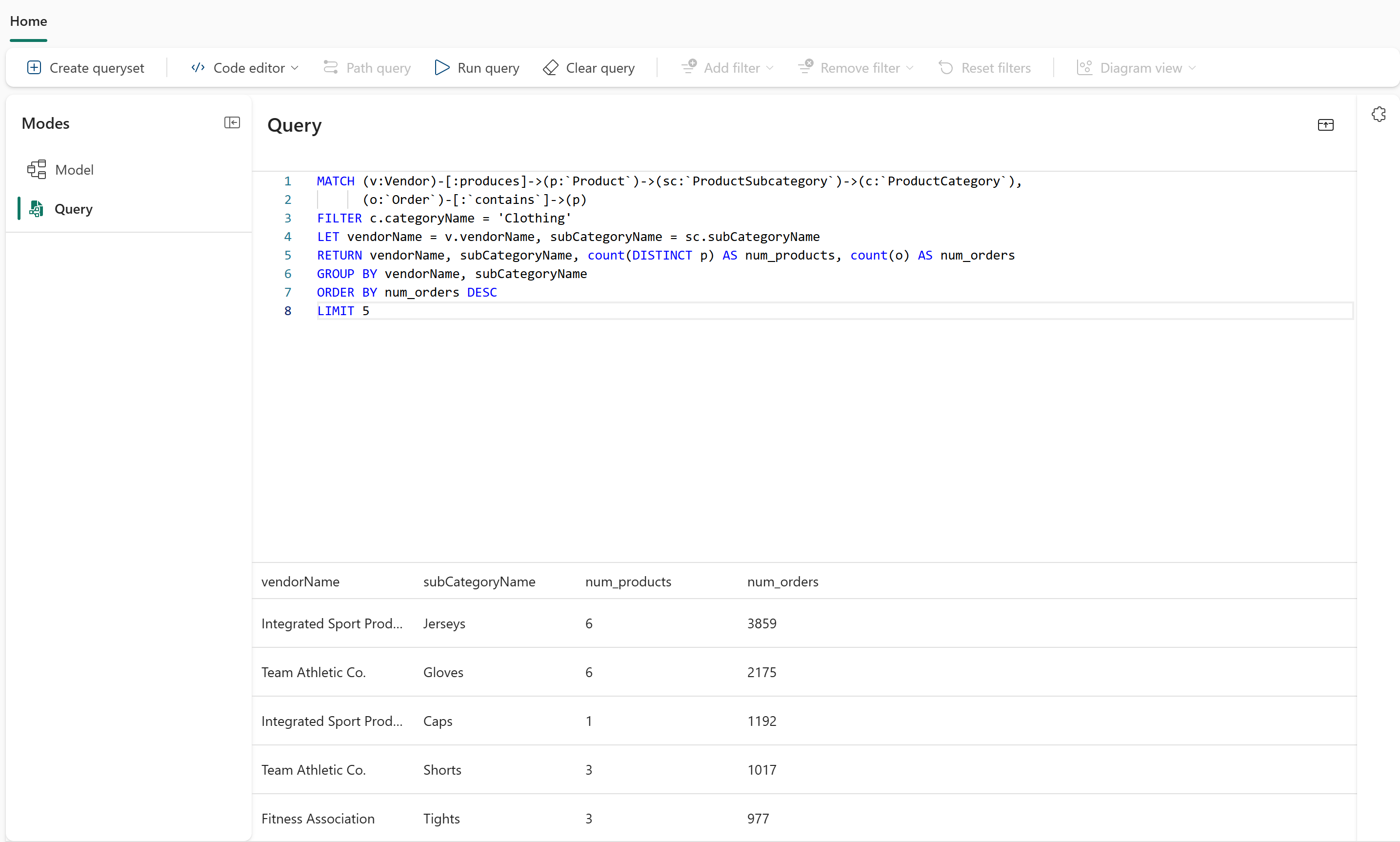The height and width of the screenshot is (842, 1400).
Task: Click the ORDER BY num_orders DESC line
Action: coord(407,293)
